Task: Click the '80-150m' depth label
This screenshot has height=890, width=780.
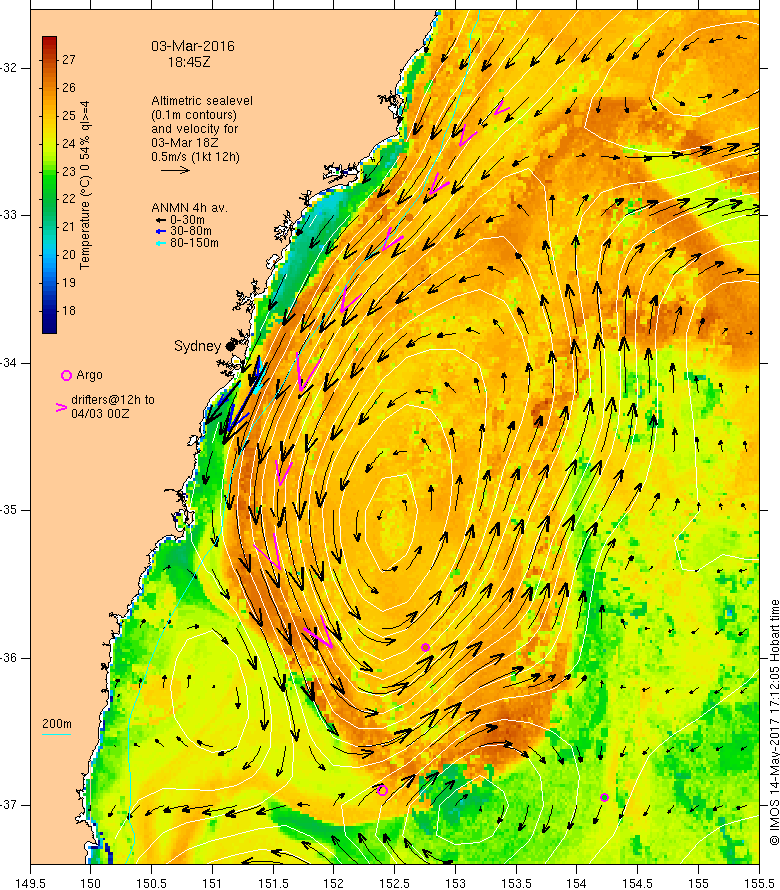Action: 194,243
